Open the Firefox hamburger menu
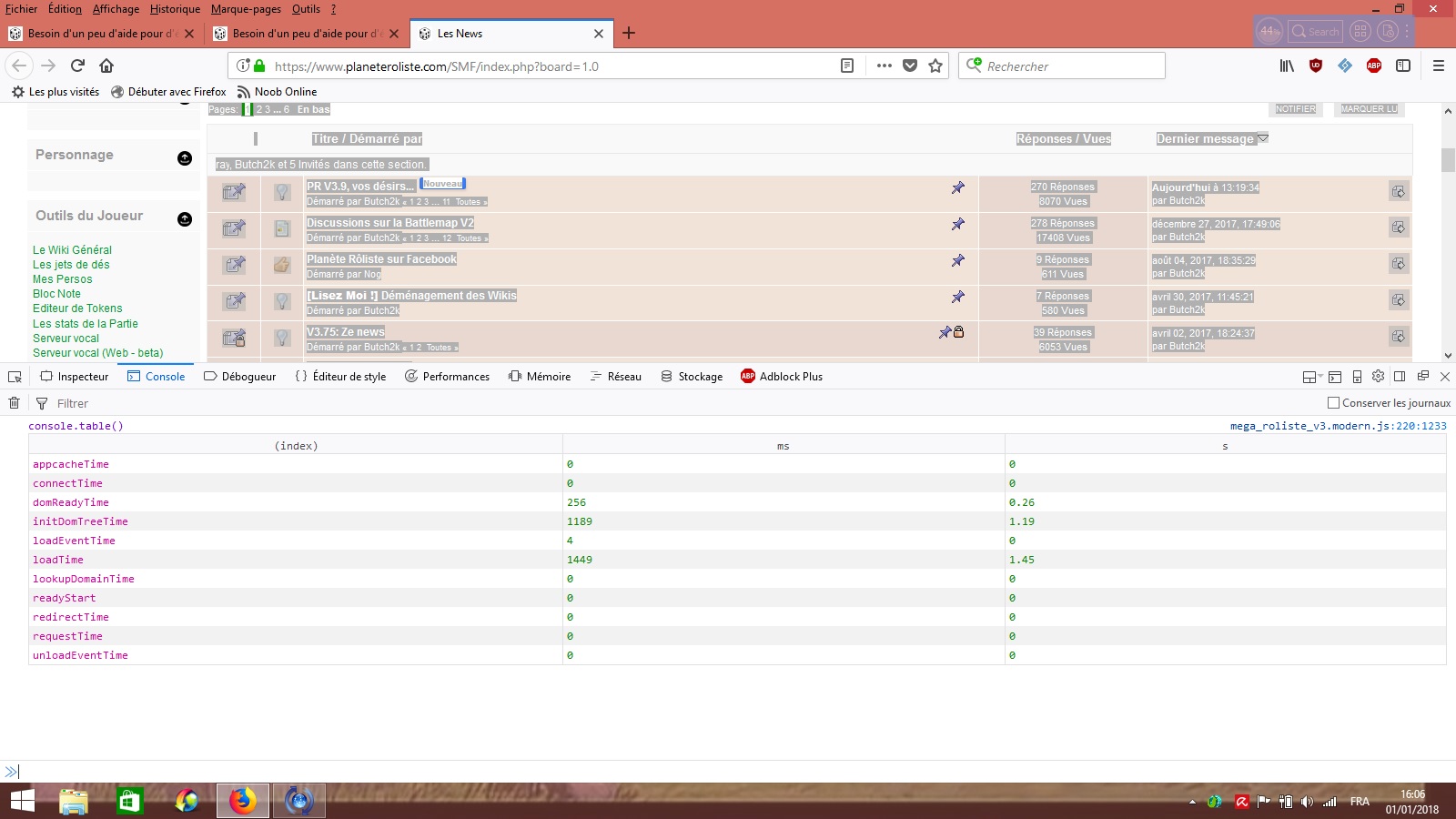 pyautogui.click(x=1438, y=66)
